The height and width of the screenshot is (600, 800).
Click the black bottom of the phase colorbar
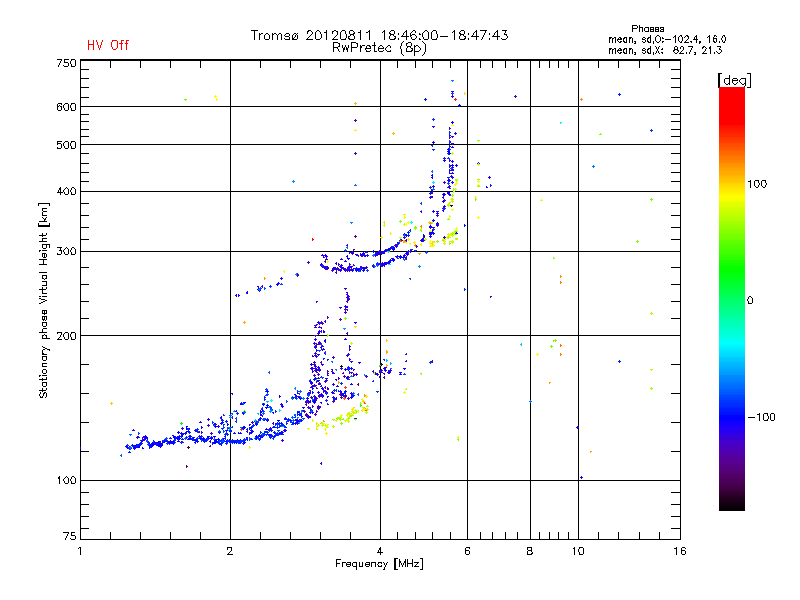pos(732,503)
